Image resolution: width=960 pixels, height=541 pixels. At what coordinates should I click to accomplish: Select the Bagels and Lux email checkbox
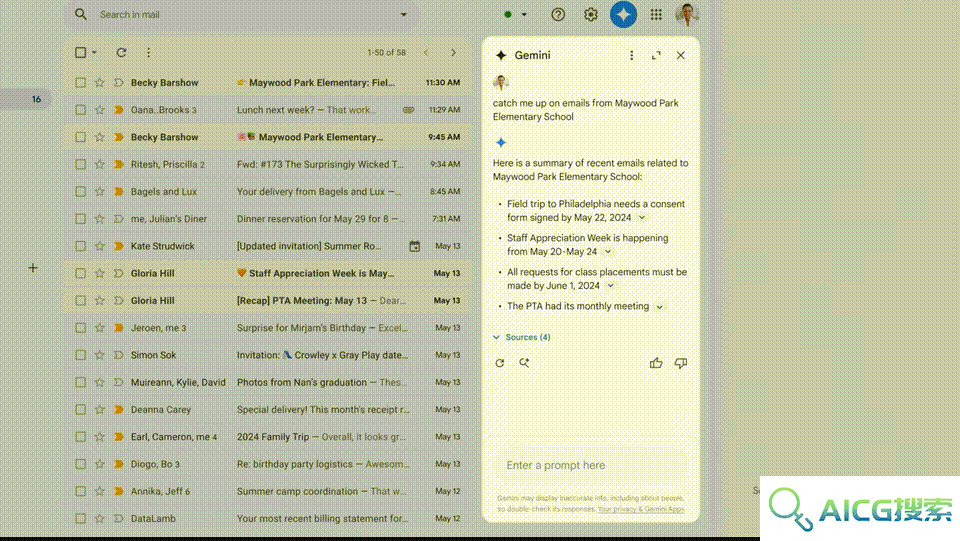[80, 192]
